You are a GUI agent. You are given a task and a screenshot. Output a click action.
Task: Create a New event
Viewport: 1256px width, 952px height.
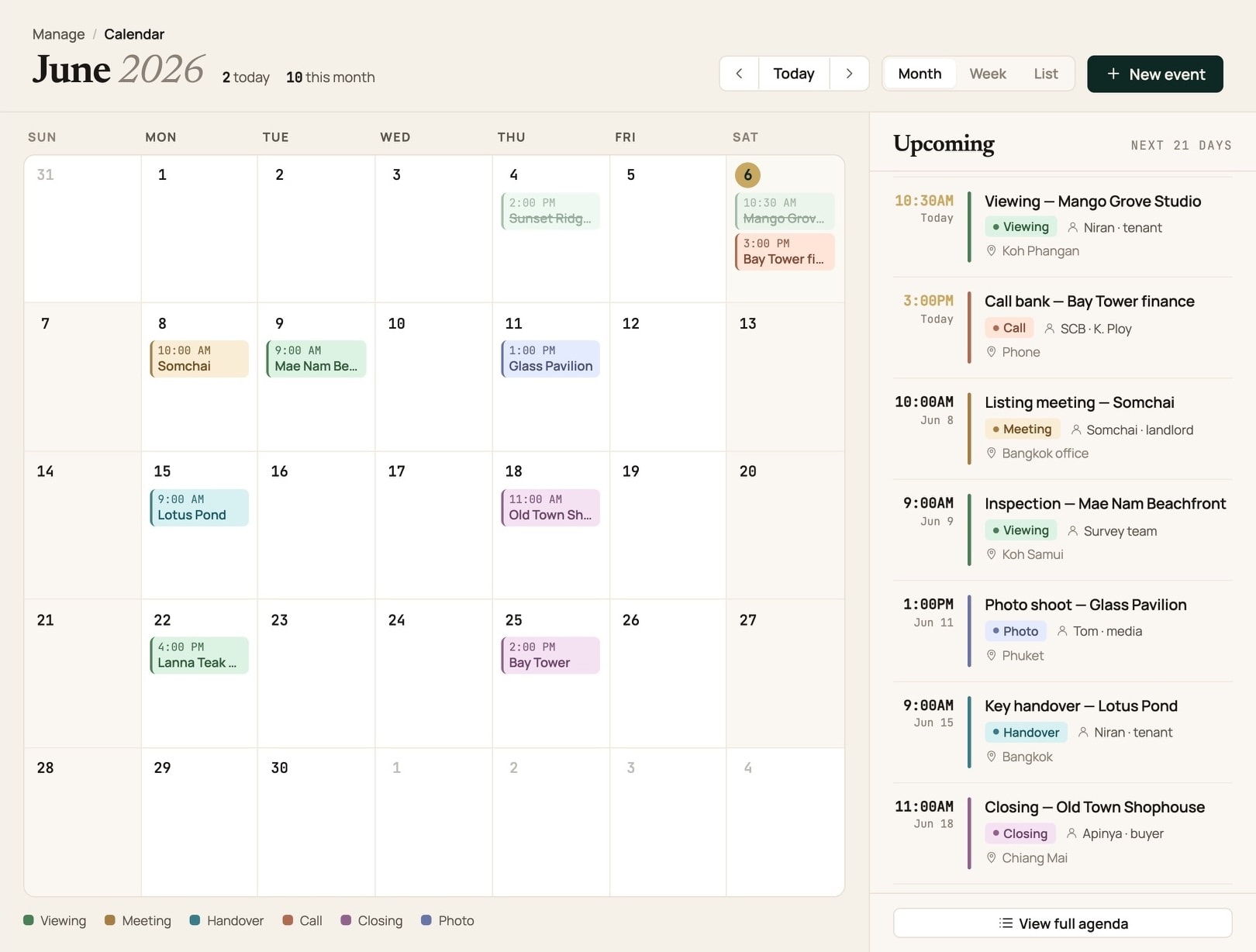(x=1154, y=74)
